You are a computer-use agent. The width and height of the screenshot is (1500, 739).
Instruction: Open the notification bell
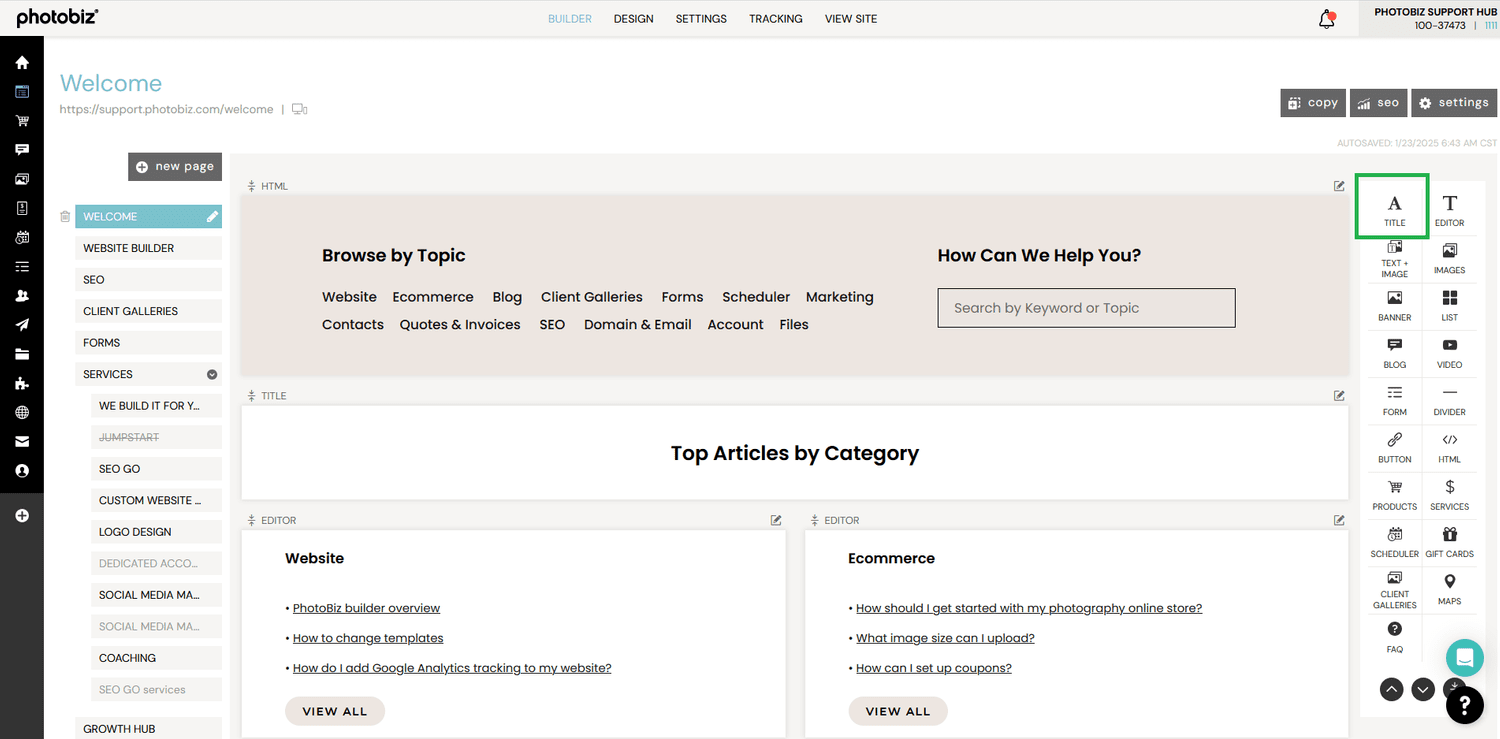(x=1327, y=19)
